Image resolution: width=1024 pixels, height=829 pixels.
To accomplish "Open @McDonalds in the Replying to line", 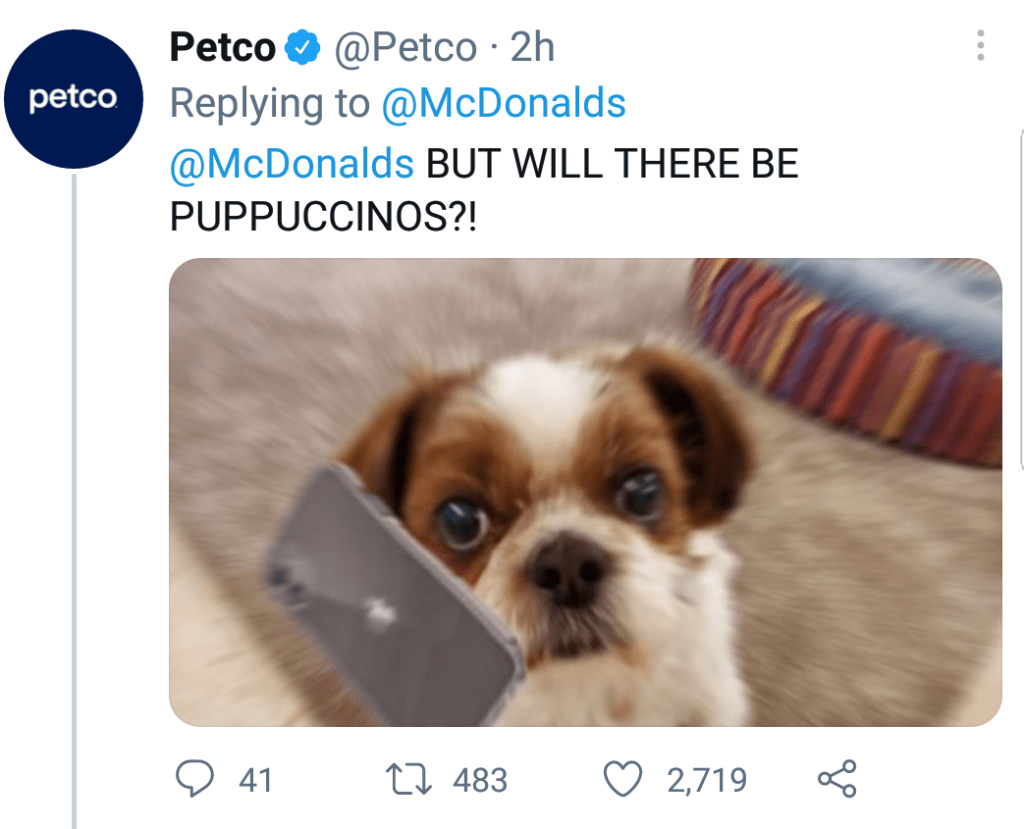I will [504, 103].
